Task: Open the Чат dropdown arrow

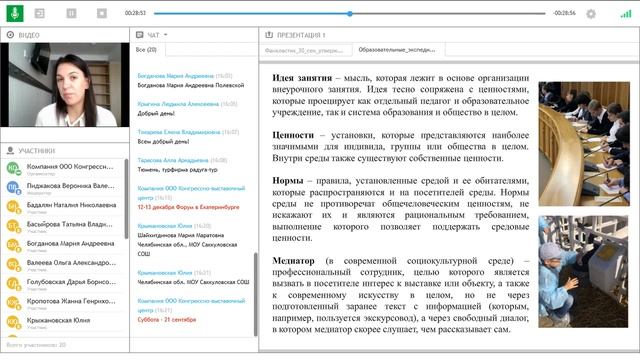Action: [166, 35]
